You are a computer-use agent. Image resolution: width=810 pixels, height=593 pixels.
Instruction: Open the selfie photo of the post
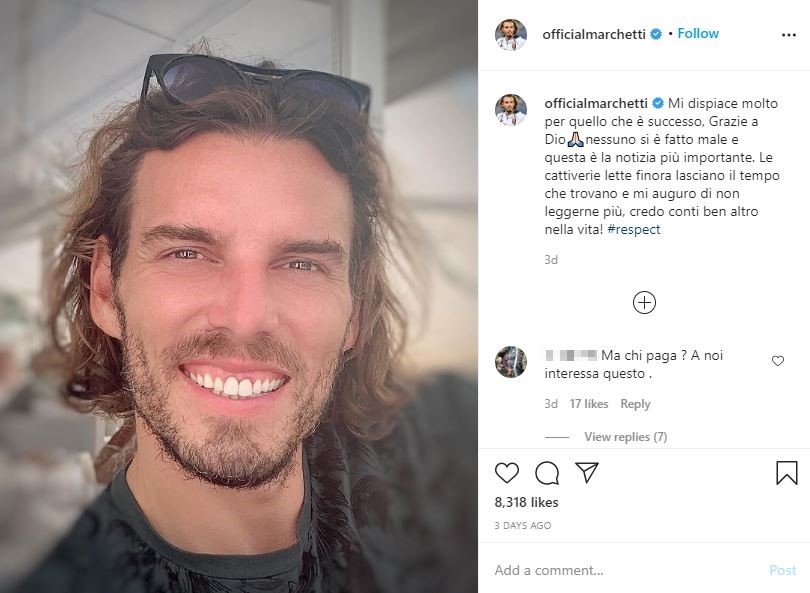[239, 296]
